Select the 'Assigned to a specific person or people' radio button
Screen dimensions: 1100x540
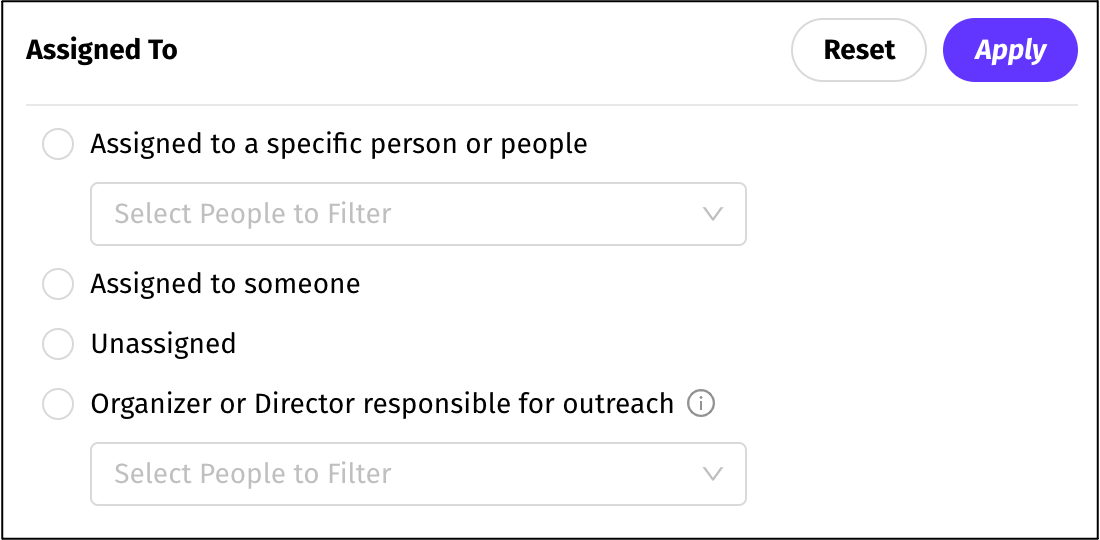(x=58, y=144)
